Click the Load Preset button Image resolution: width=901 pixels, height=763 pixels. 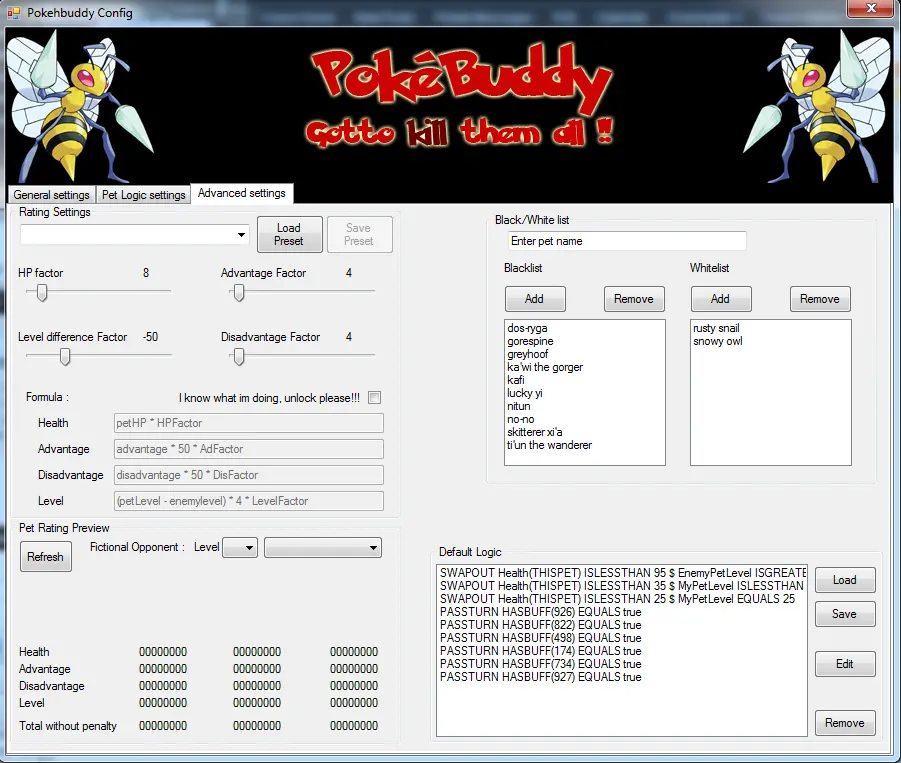[290, 234]
